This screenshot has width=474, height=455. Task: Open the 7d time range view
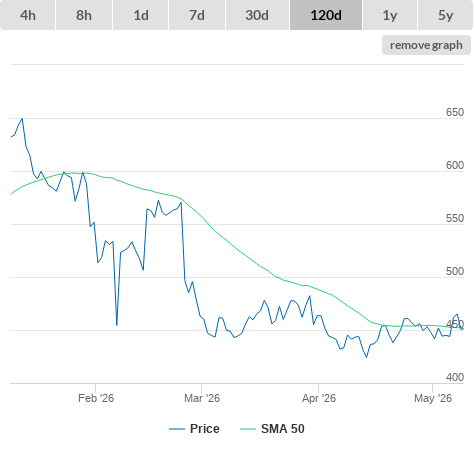tap(197, 15)
